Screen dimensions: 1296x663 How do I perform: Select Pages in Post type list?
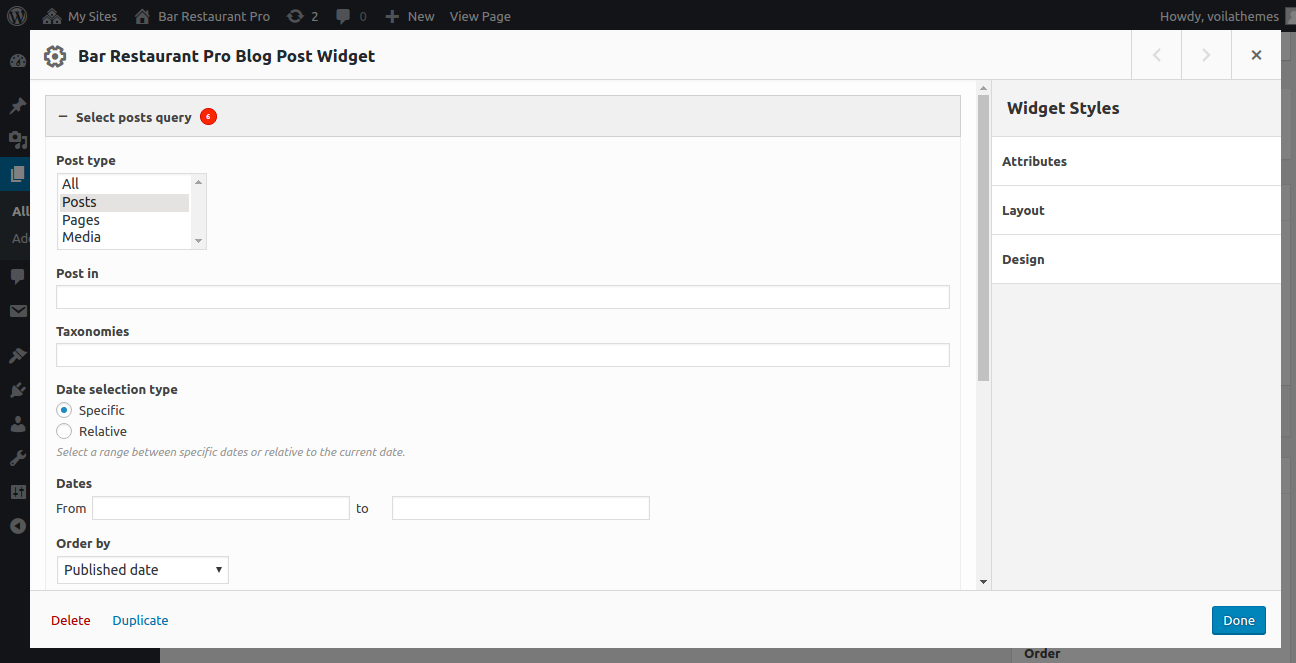coord(124,220)
